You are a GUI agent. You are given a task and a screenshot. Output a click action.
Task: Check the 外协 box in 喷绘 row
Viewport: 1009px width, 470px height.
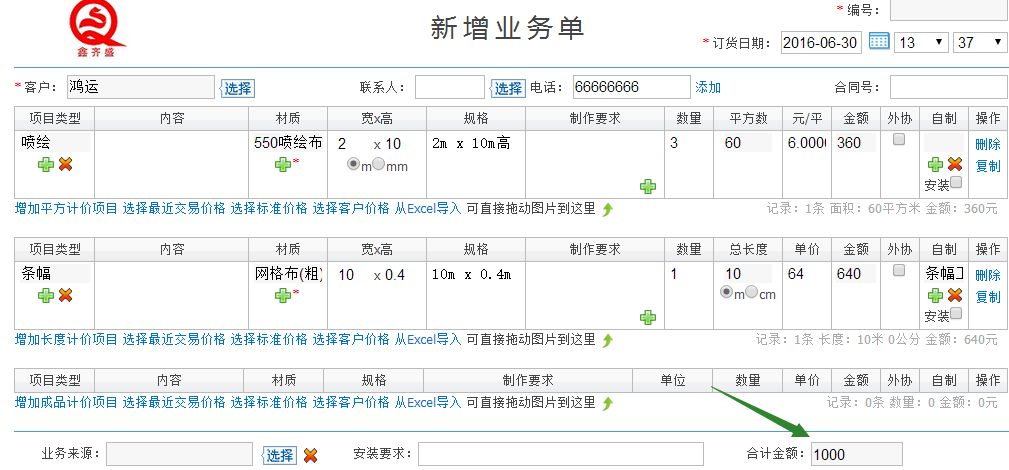pos(899,140)
